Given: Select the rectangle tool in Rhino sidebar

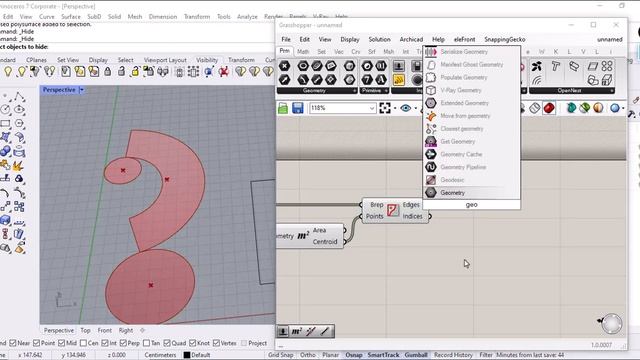Looking at the screenshot, I should 5,123.
